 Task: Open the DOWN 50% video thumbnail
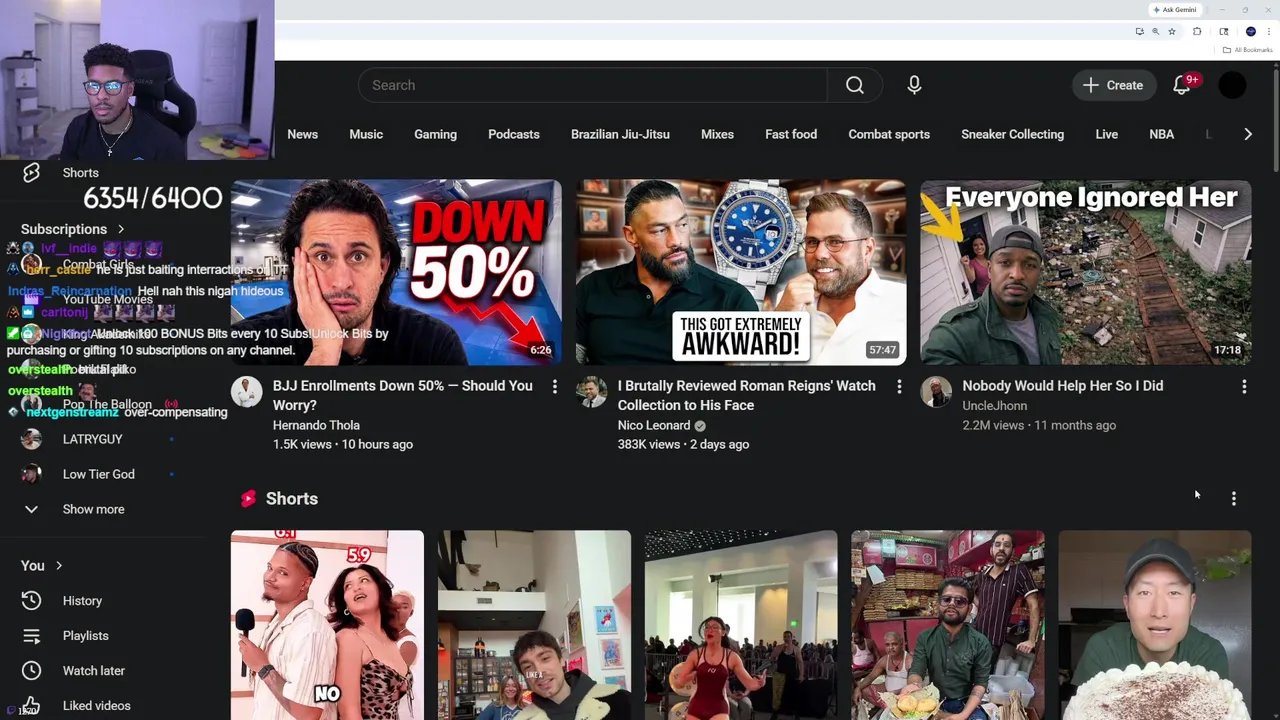tap(396, 273)
